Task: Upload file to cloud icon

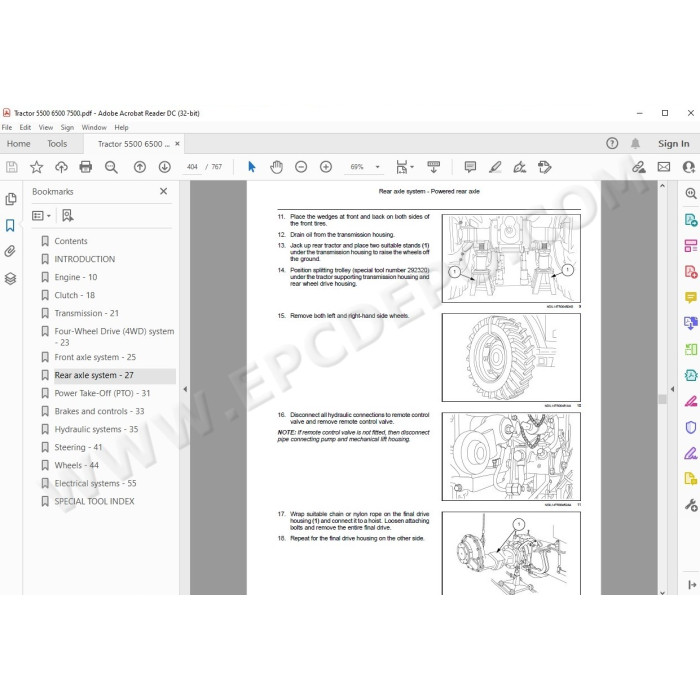Action: (61, 167)
